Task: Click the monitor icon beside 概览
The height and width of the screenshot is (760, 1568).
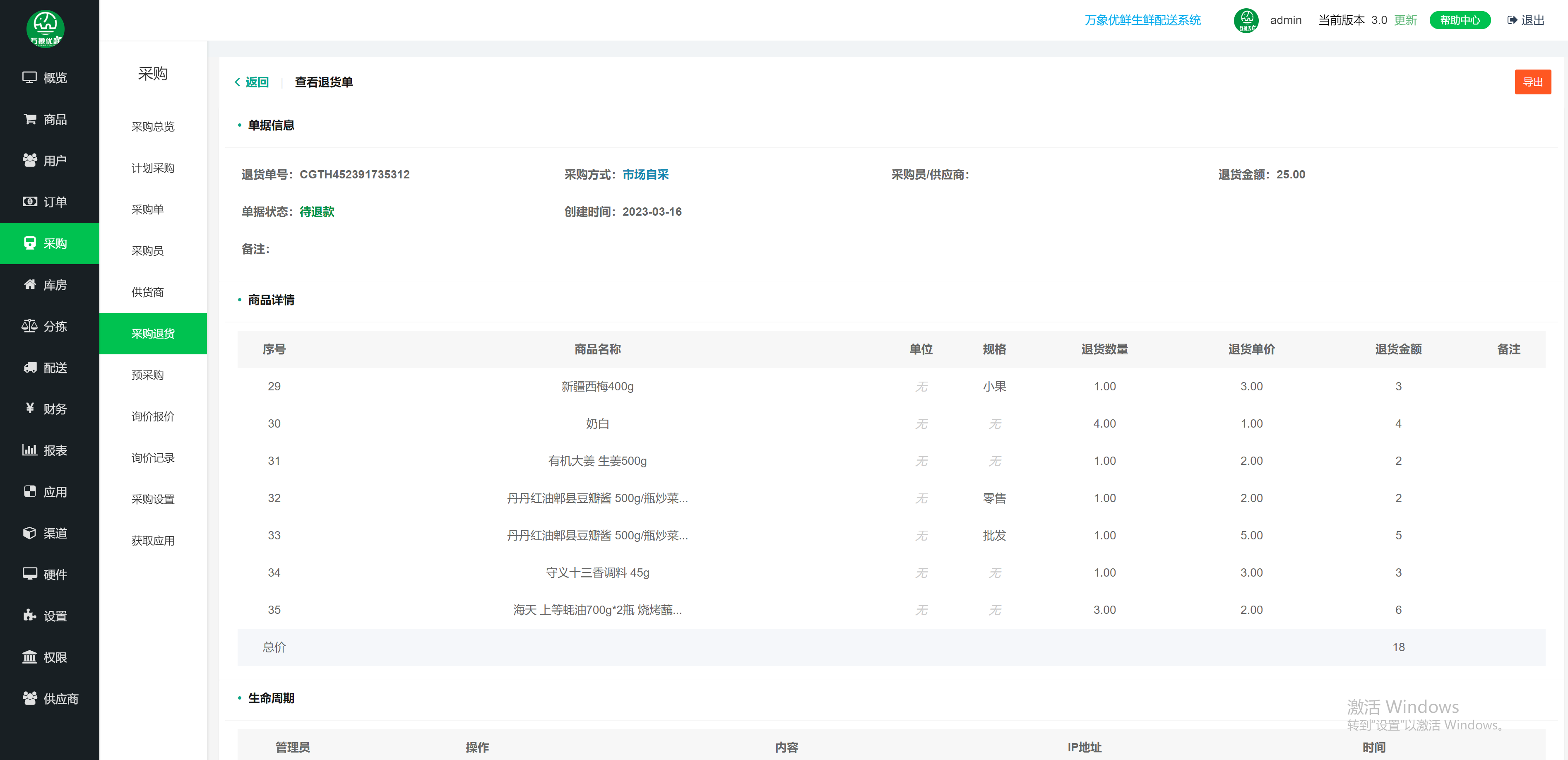Action: click(29, 77)
